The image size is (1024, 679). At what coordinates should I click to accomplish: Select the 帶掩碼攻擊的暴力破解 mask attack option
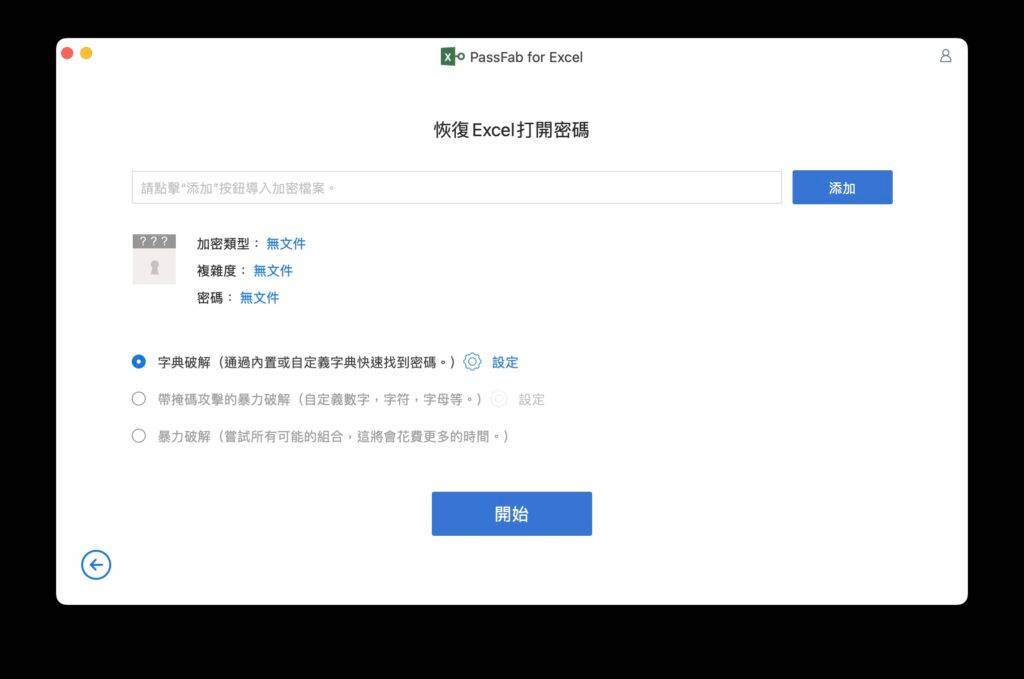(138, 399)
